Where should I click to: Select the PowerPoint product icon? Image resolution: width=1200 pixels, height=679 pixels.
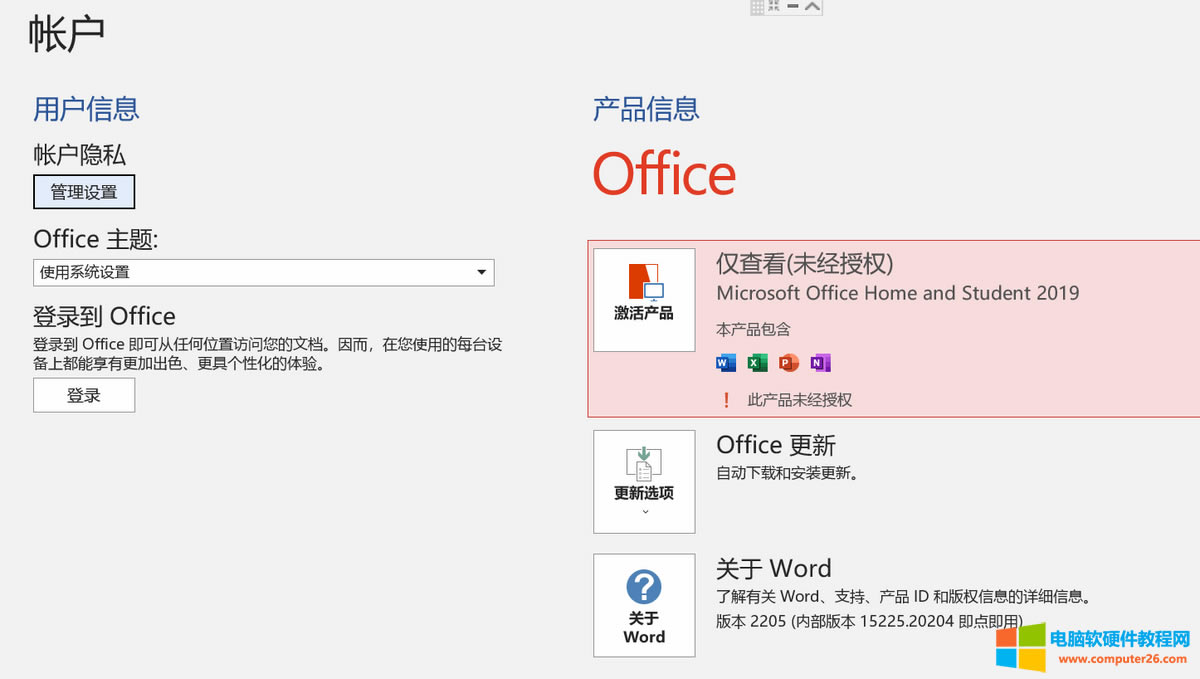tap(788, 362)
